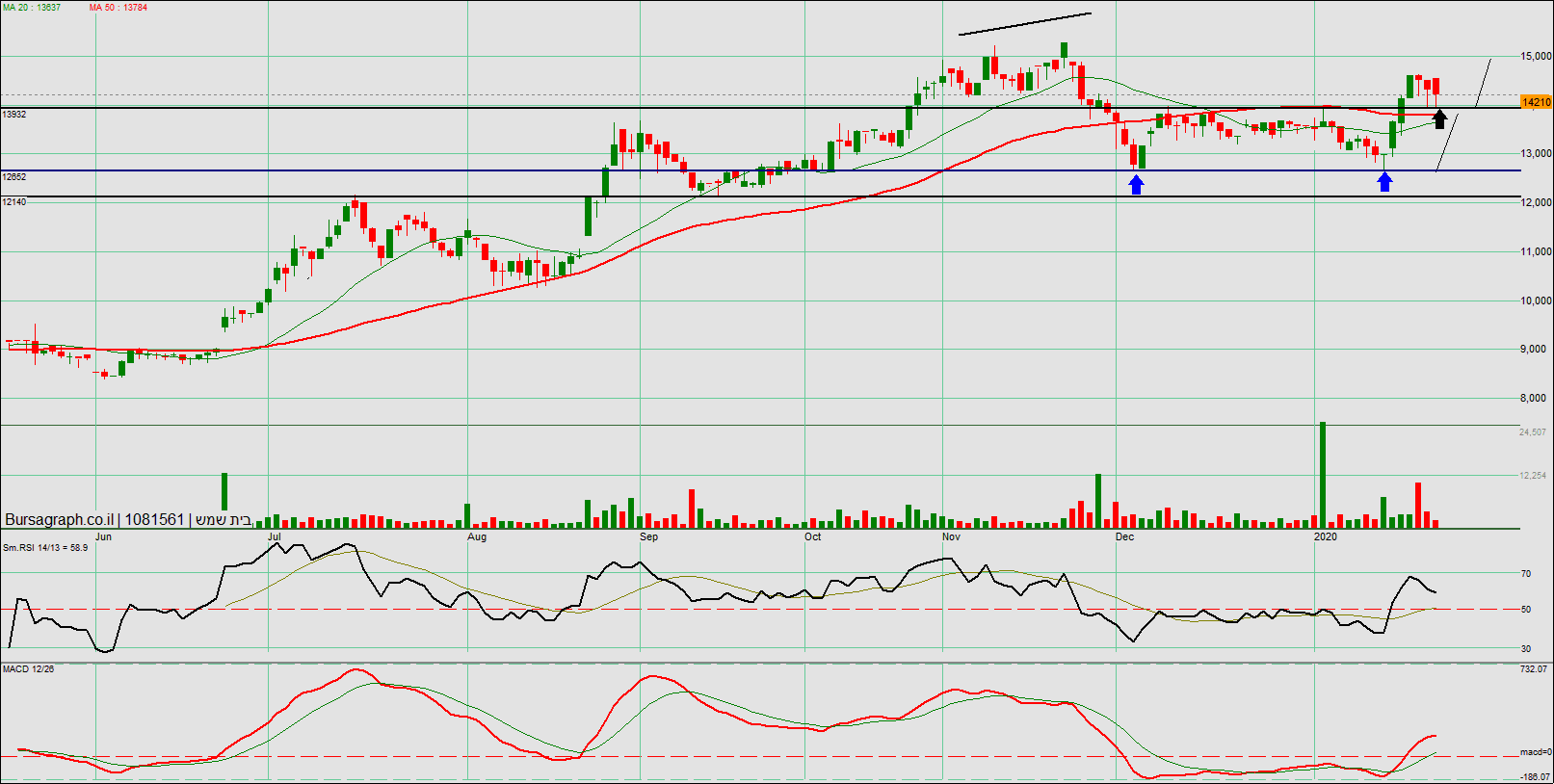Click the 2020 marker on time axis
This screenshot has height=784, width=1554.
click(x=1326, y=537)
